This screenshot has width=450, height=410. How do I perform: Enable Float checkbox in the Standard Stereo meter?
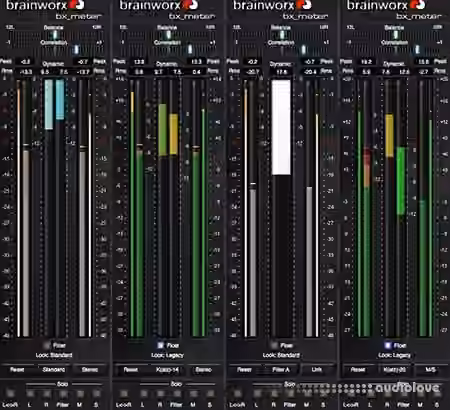click(47, 345)
